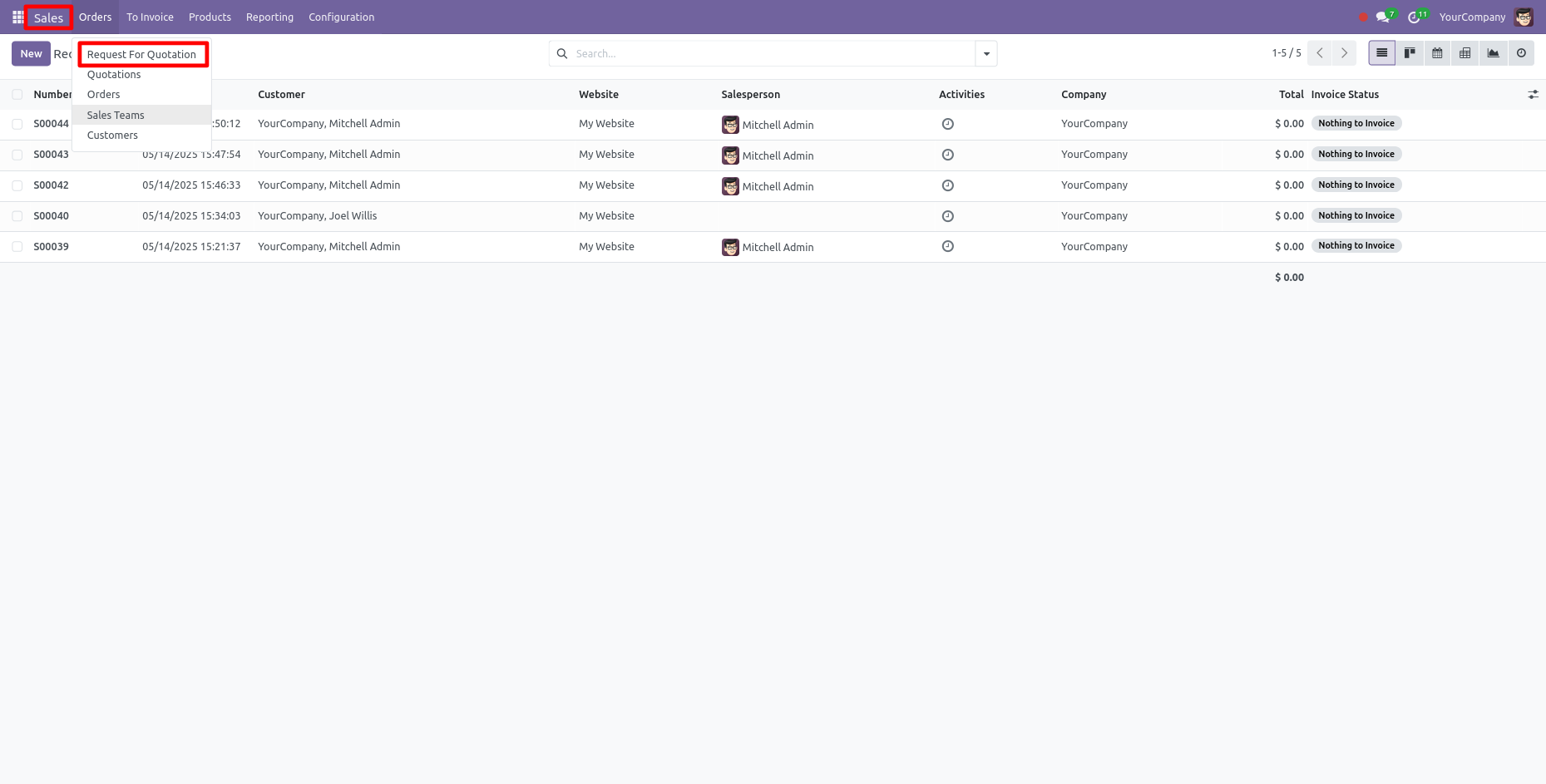Click Mitchell Admin avatar in S00044 row

click(x=730, y=125)
